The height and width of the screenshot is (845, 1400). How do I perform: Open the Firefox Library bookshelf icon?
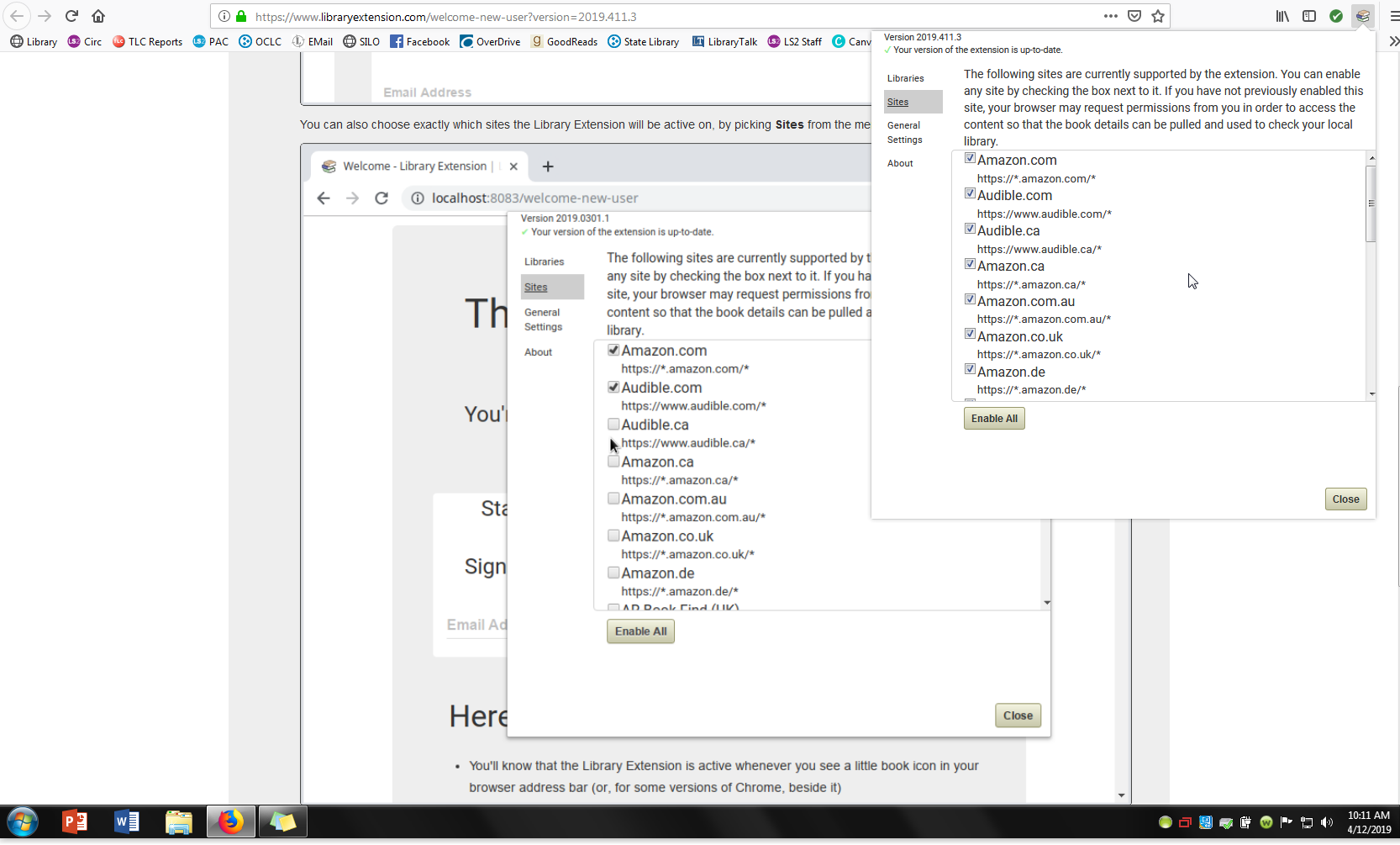point(1282,16)
